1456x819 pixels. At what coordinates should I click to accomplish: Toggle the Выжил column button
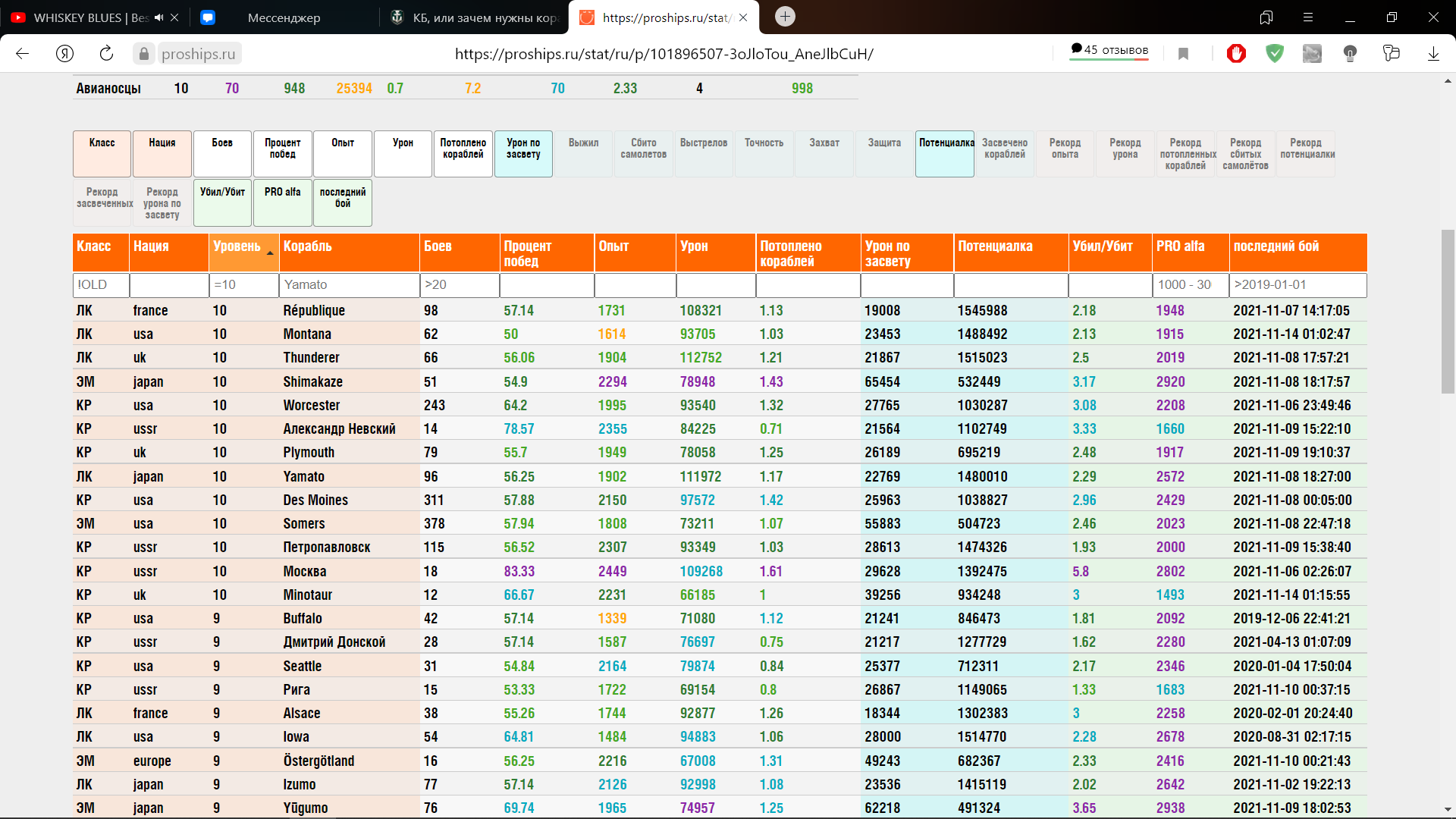583,154
